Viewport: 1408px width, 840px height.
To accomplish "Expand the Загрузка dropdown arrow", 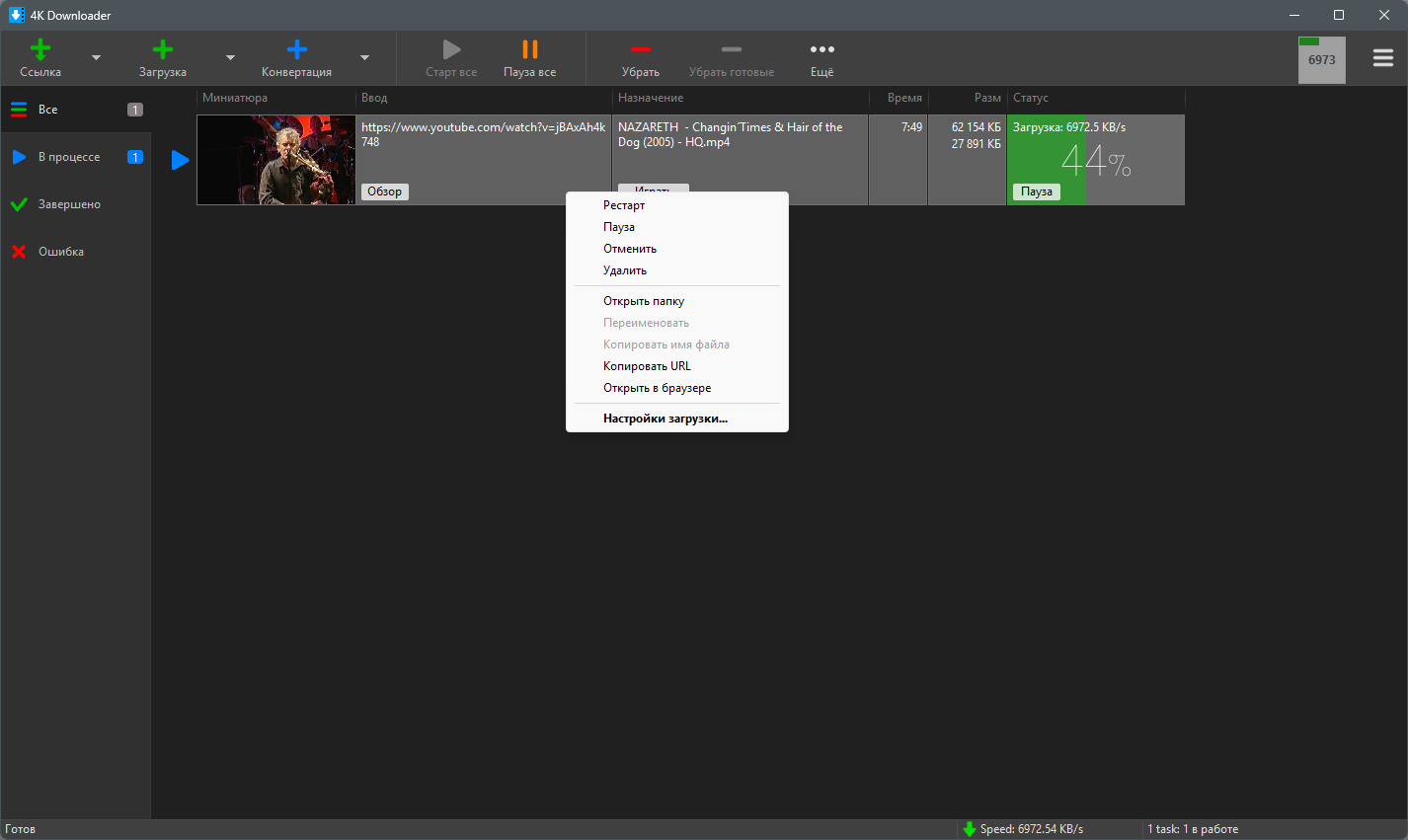I will 230,58.
